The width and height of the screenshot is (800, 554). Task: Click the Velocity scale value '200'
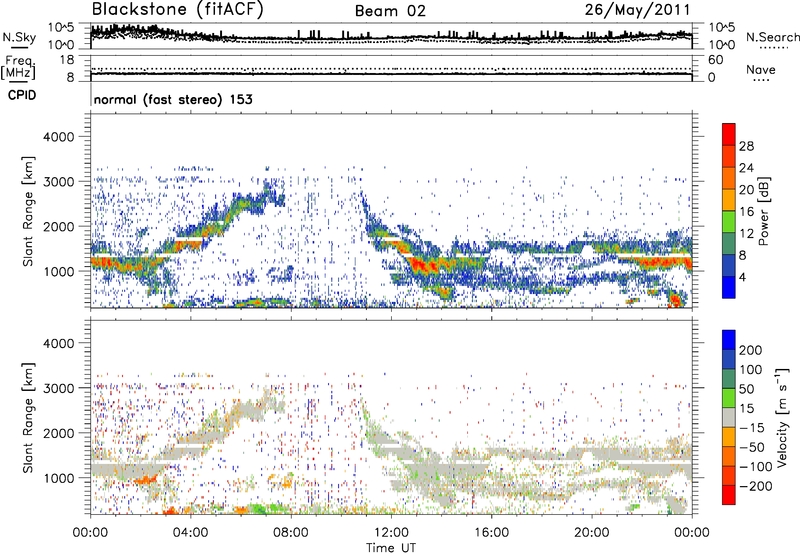click(x=751, y=350)
